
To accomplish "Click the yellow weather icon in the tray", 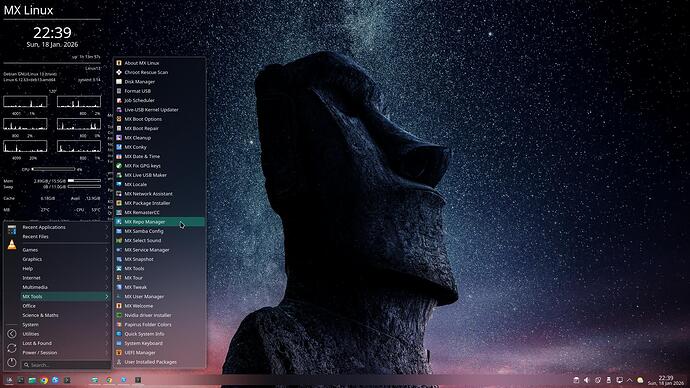I will (640, 380).
